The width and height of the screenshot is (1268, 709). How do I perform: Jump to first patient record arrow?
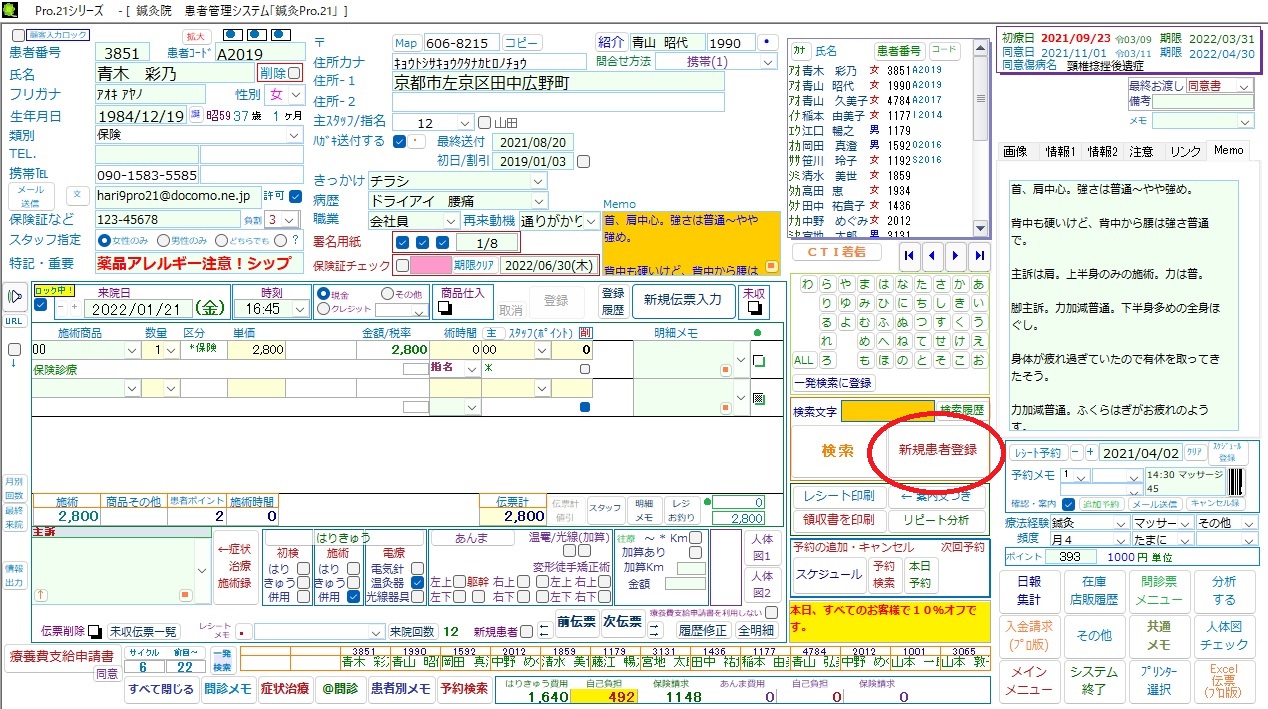pyautogui.click(x=909, y=255)
